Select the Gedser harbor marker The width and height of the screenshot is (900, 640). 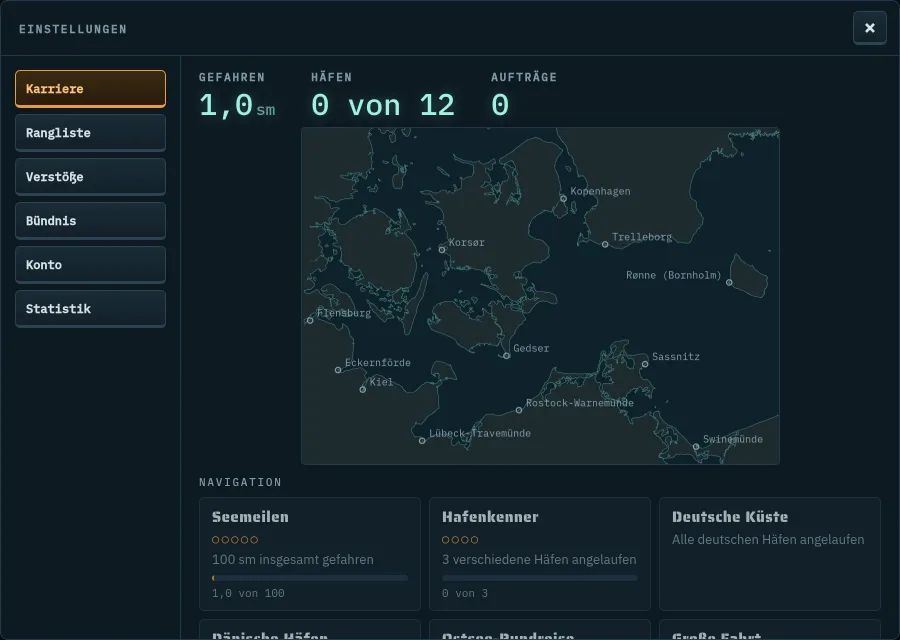coord(506,356)
